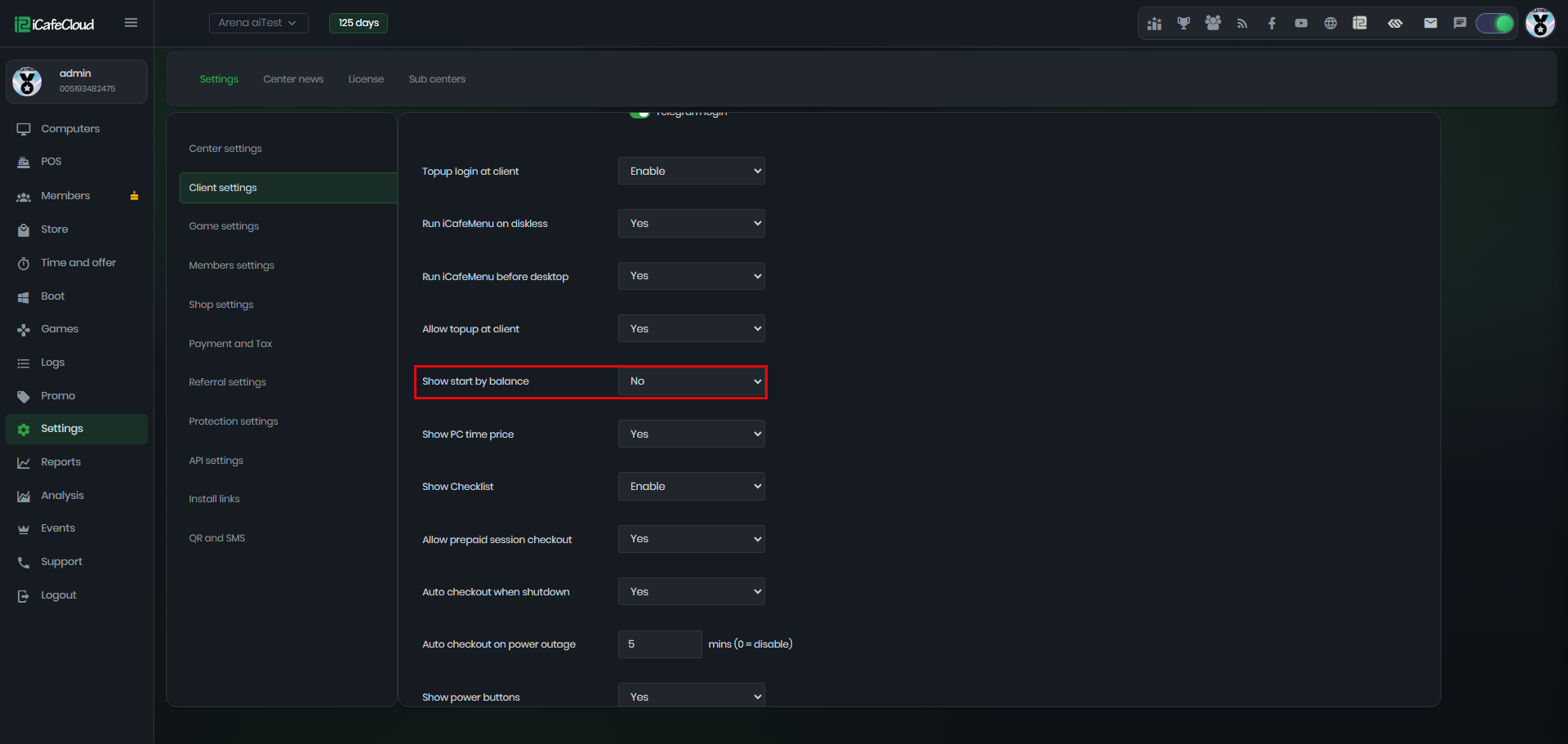Click the Logs list icon
The width and height of the screenshot is (1568, 744).
24,363
